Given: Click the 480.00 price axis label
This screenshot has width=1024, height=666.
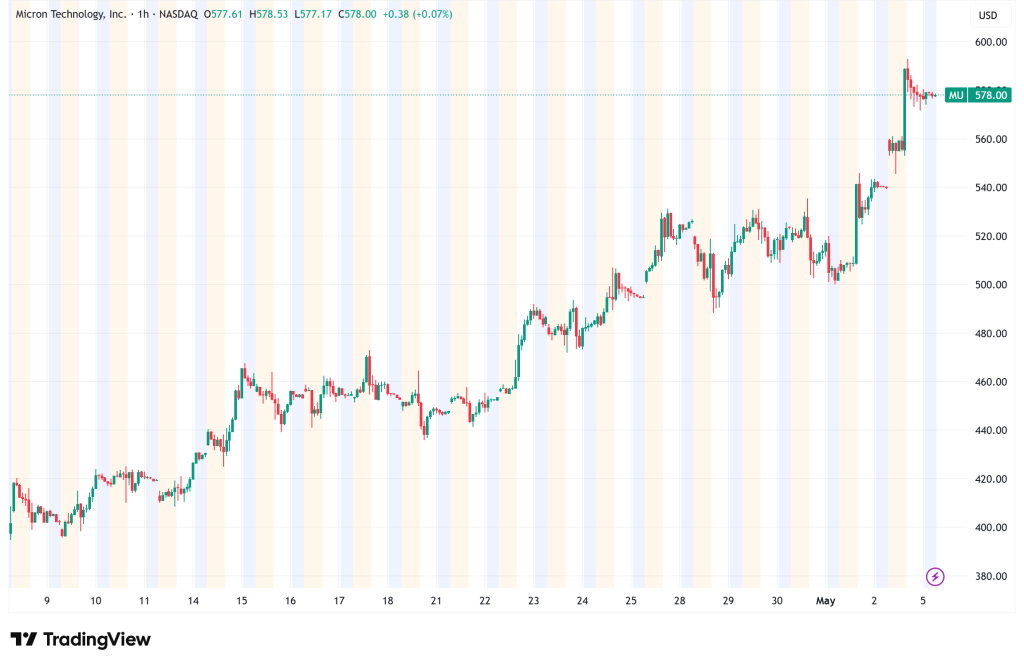Looking at the screenshot, I should coord(991,333).
